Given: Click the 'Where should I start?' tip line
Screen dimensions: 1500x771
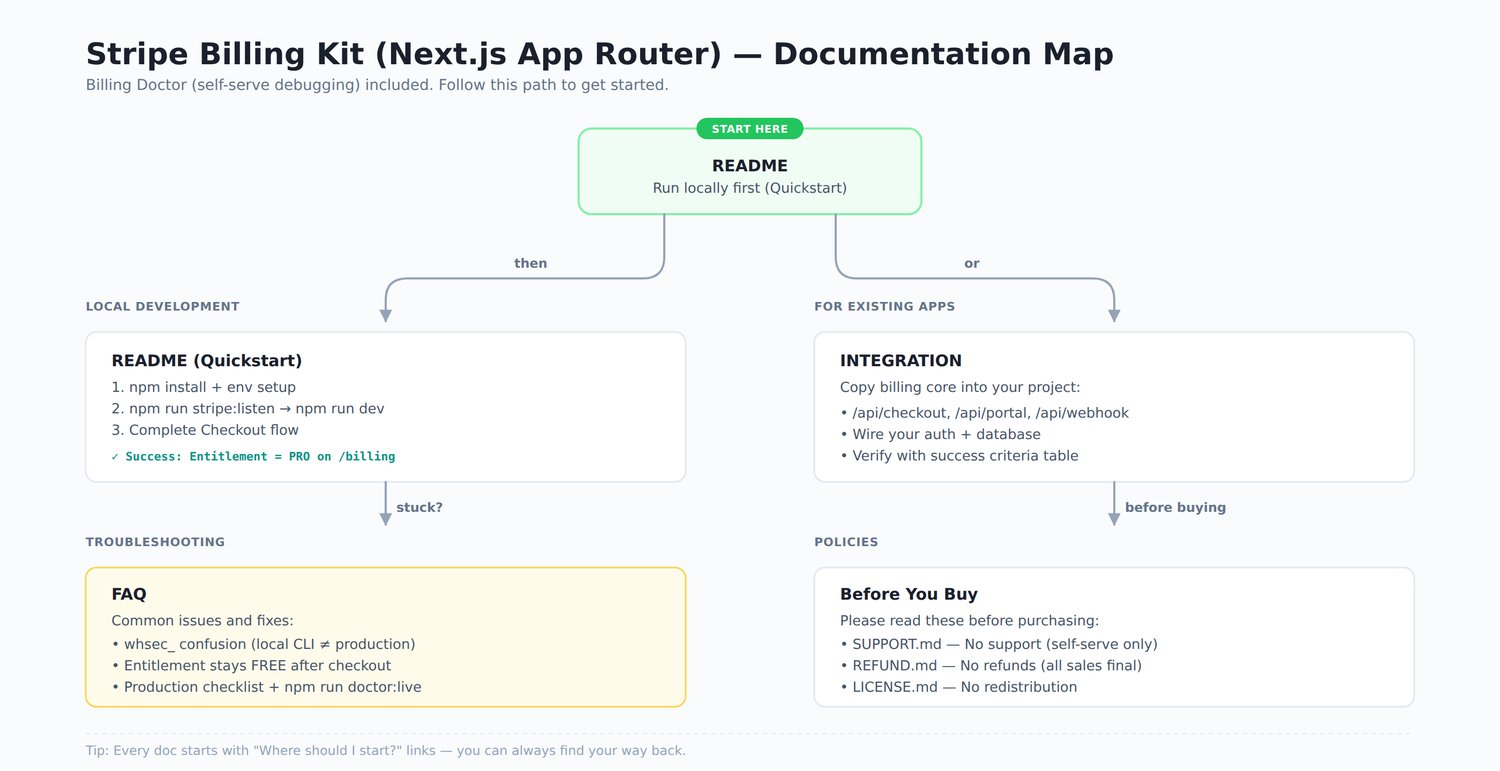Looking at the screenshot, I should [386, 751].
